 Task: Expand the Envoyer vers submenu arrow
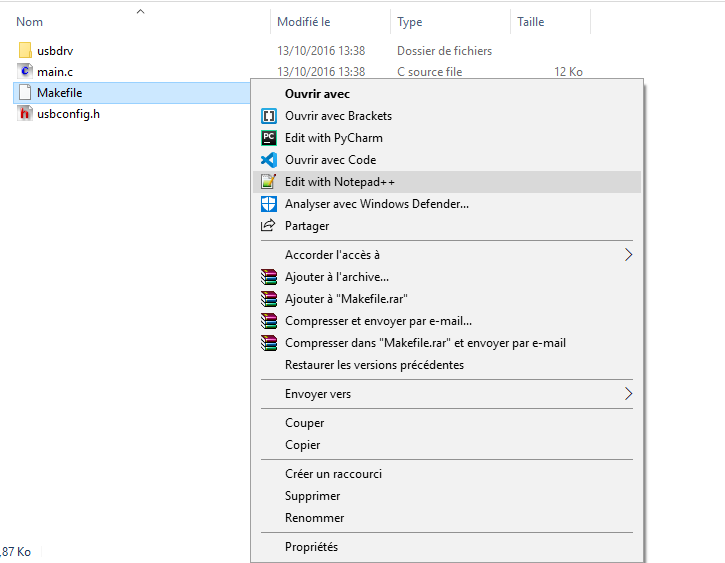[x=629, y=394]
